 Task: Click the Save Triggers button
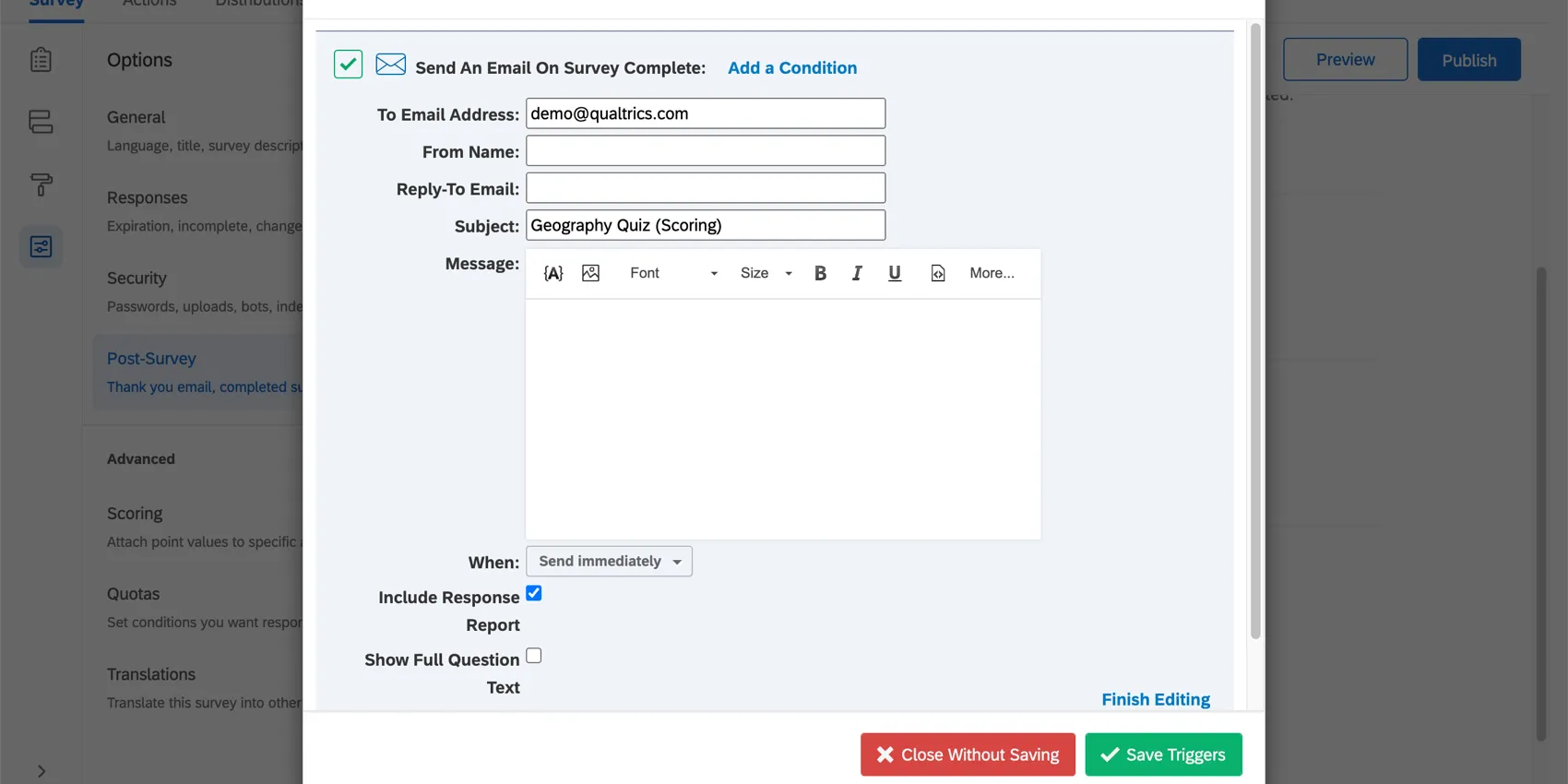coord(1163,754)
